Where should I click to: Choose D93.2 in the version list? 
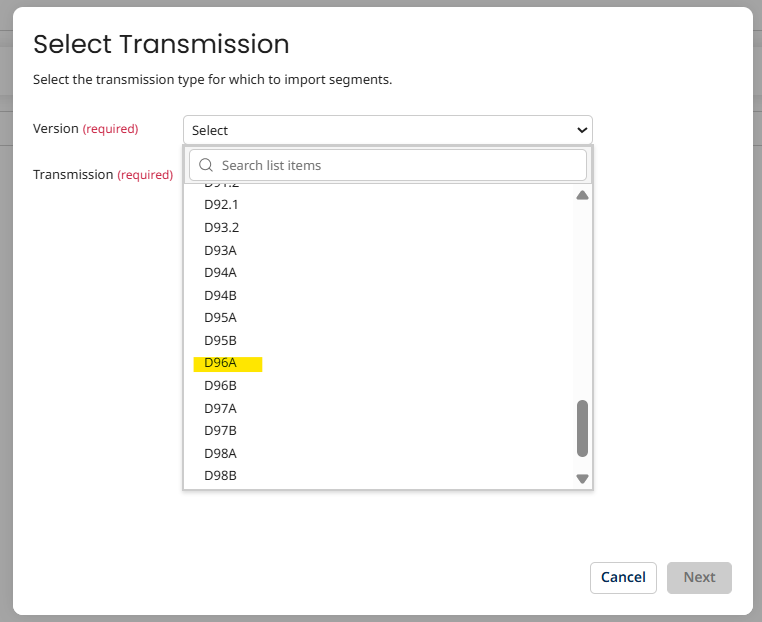[x=222, y=227]
